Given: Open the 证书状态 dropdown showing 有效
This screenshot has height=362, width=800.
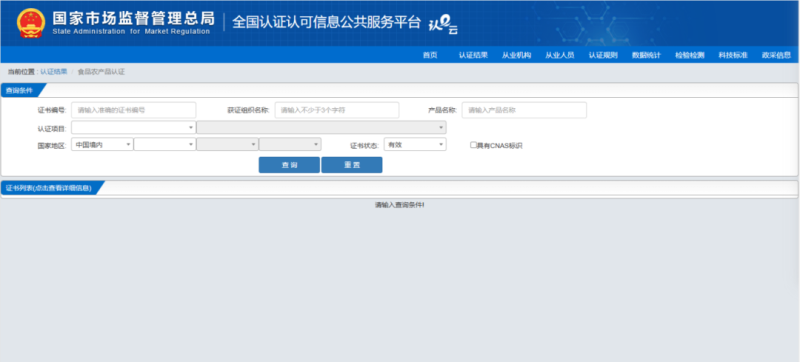Looking at the screenshot, I should coord(415,145).
